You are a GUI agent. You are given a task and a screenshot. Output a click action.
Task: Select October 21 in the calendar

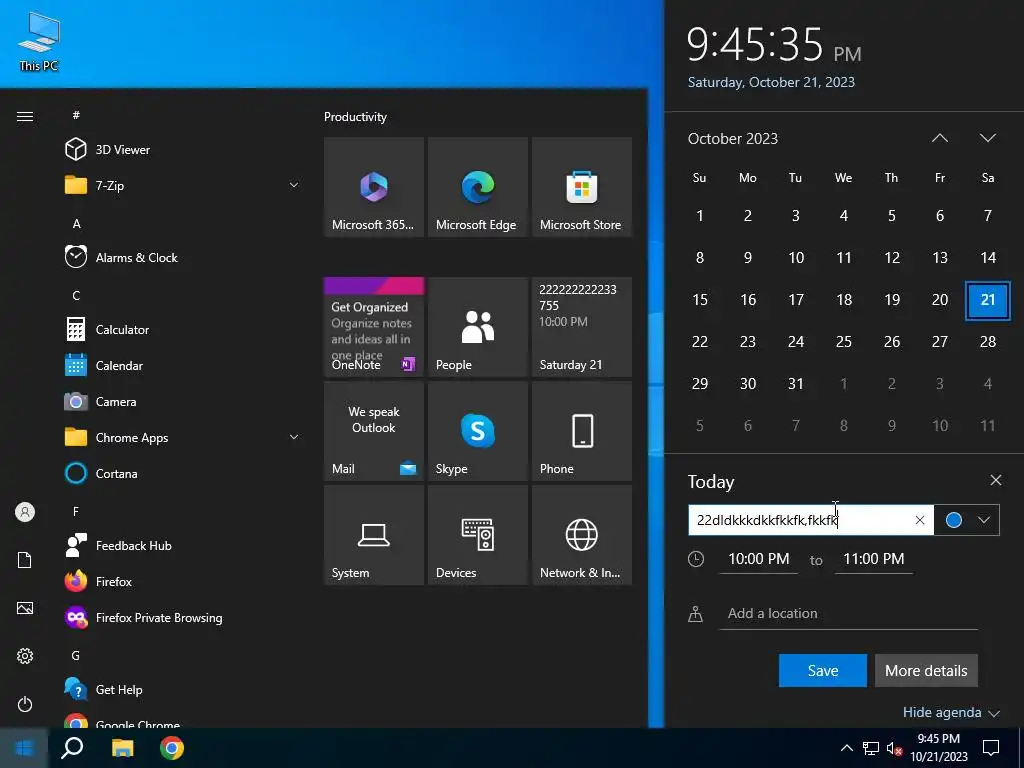987,300
